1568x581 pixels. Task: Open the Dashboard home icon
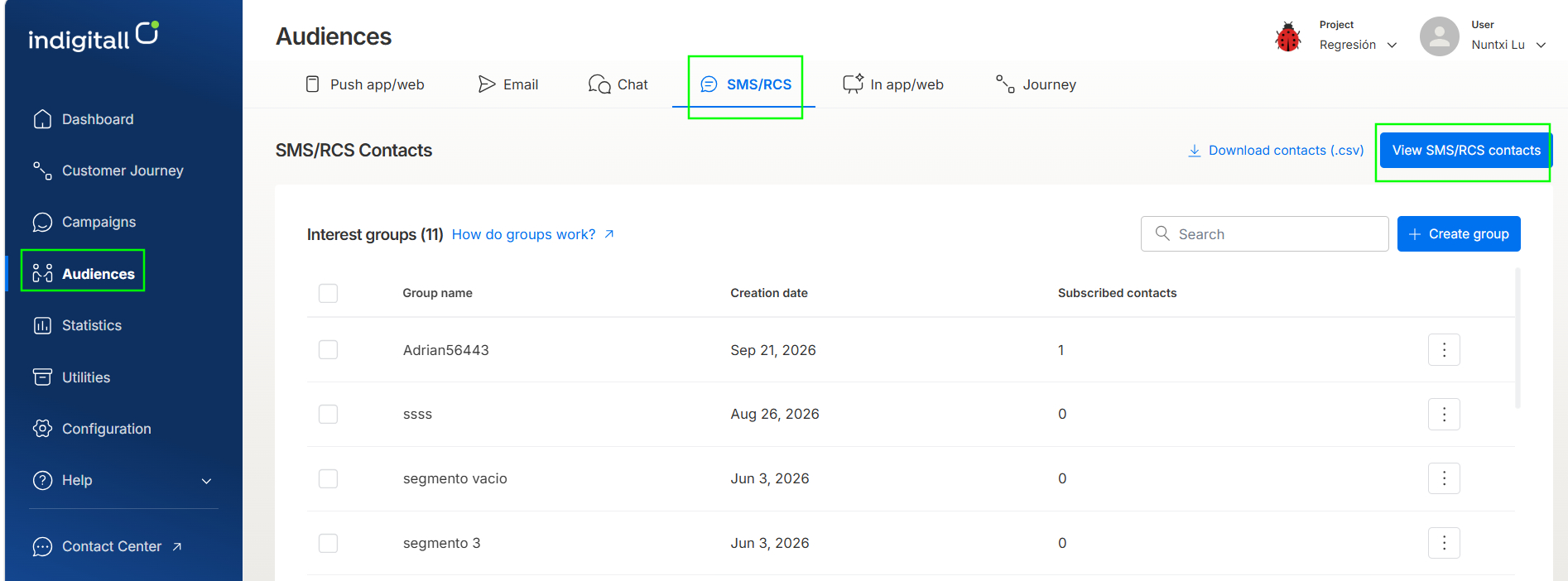click(x=42, y=119)
